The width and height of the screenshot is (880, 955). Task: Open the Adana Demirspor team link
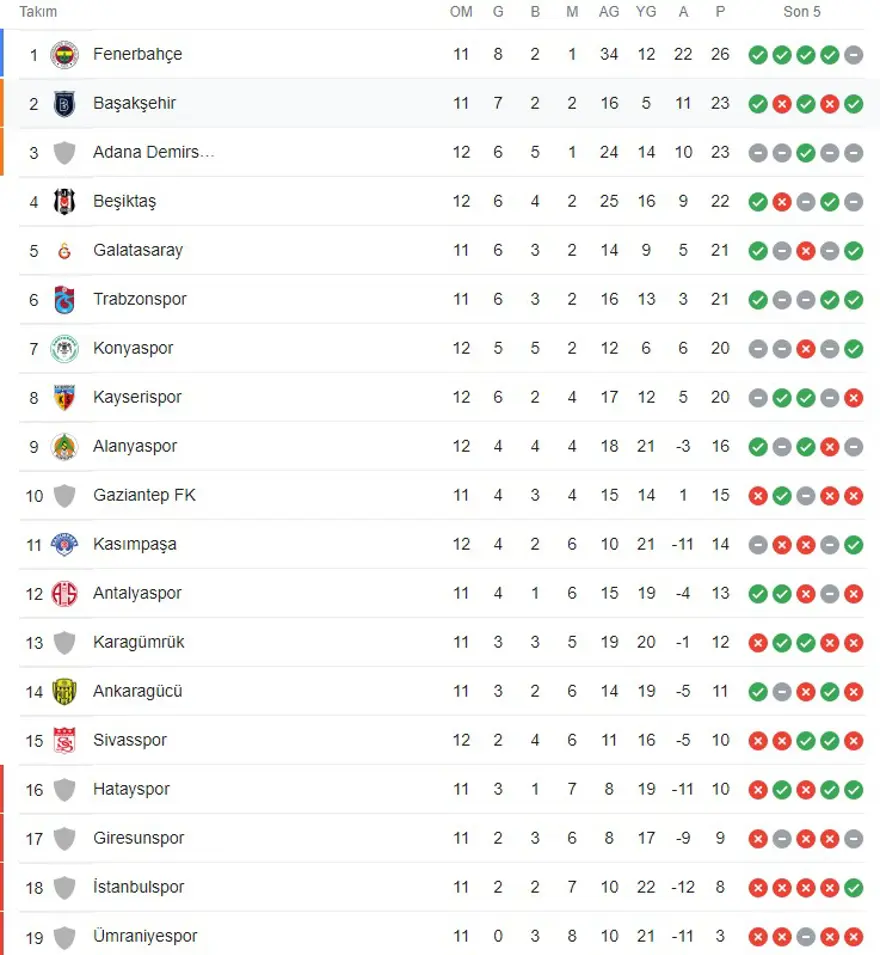click(x=153, y=152)
